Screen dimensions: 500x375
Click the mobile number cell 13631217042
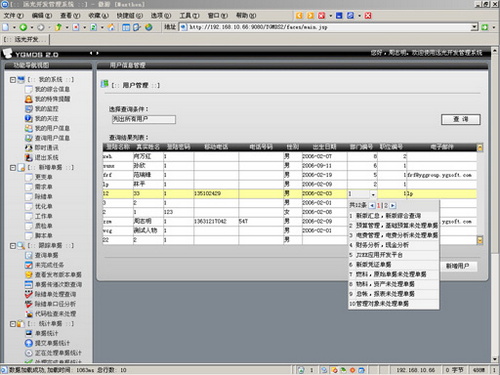[216, 221]
